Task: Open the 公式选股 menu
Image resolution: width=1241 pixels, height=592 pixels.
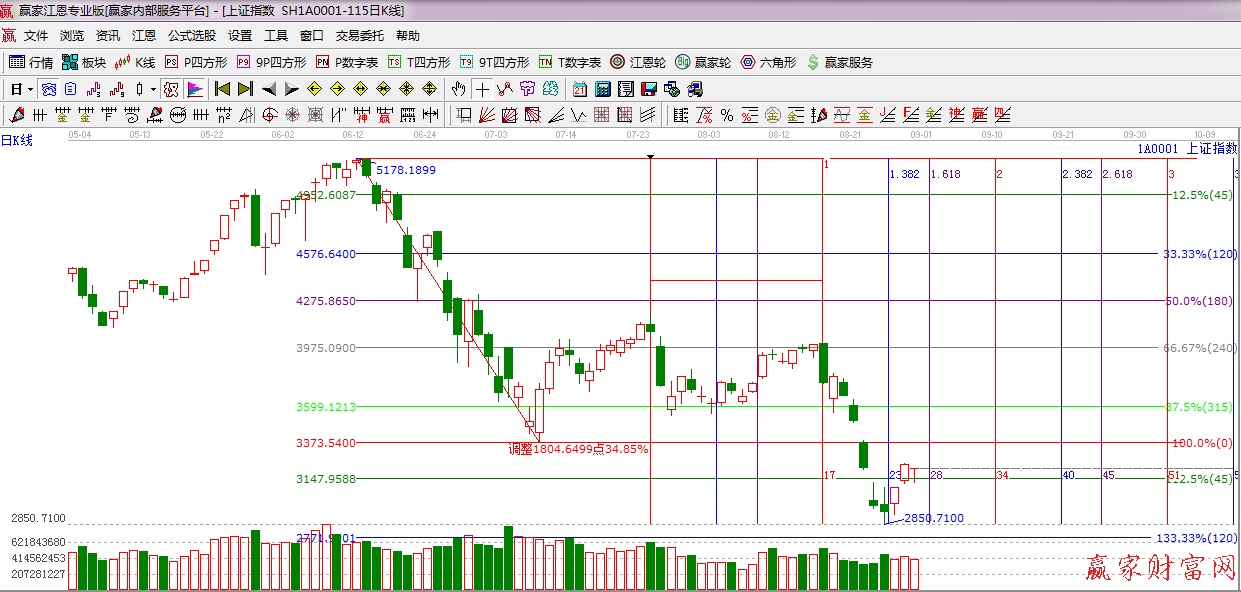Action: coord(191,36)
